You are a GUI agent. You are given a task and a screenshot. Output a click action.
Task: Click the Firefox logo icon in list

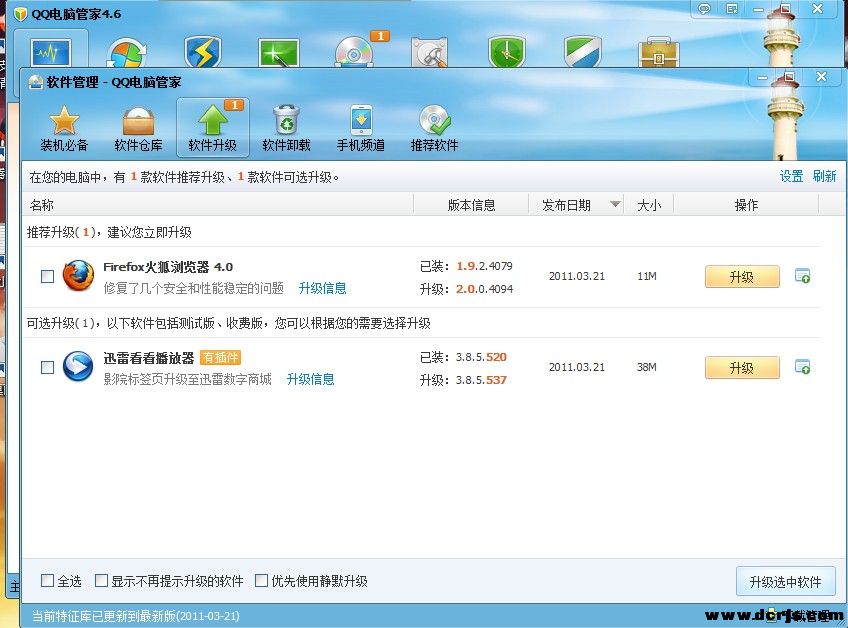coord(78,276)
